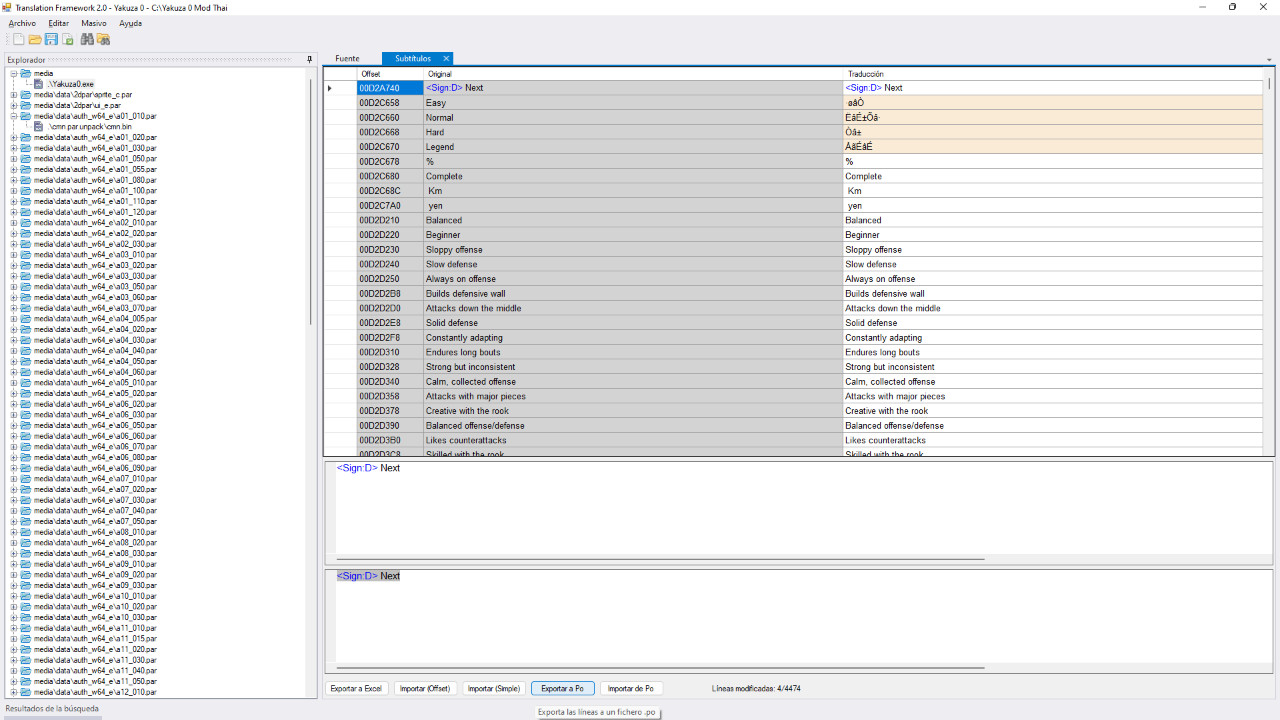Click original cell "Likes counterattacks"
This screenshot has width=1280, height=720.
click(x=633, y=440)
